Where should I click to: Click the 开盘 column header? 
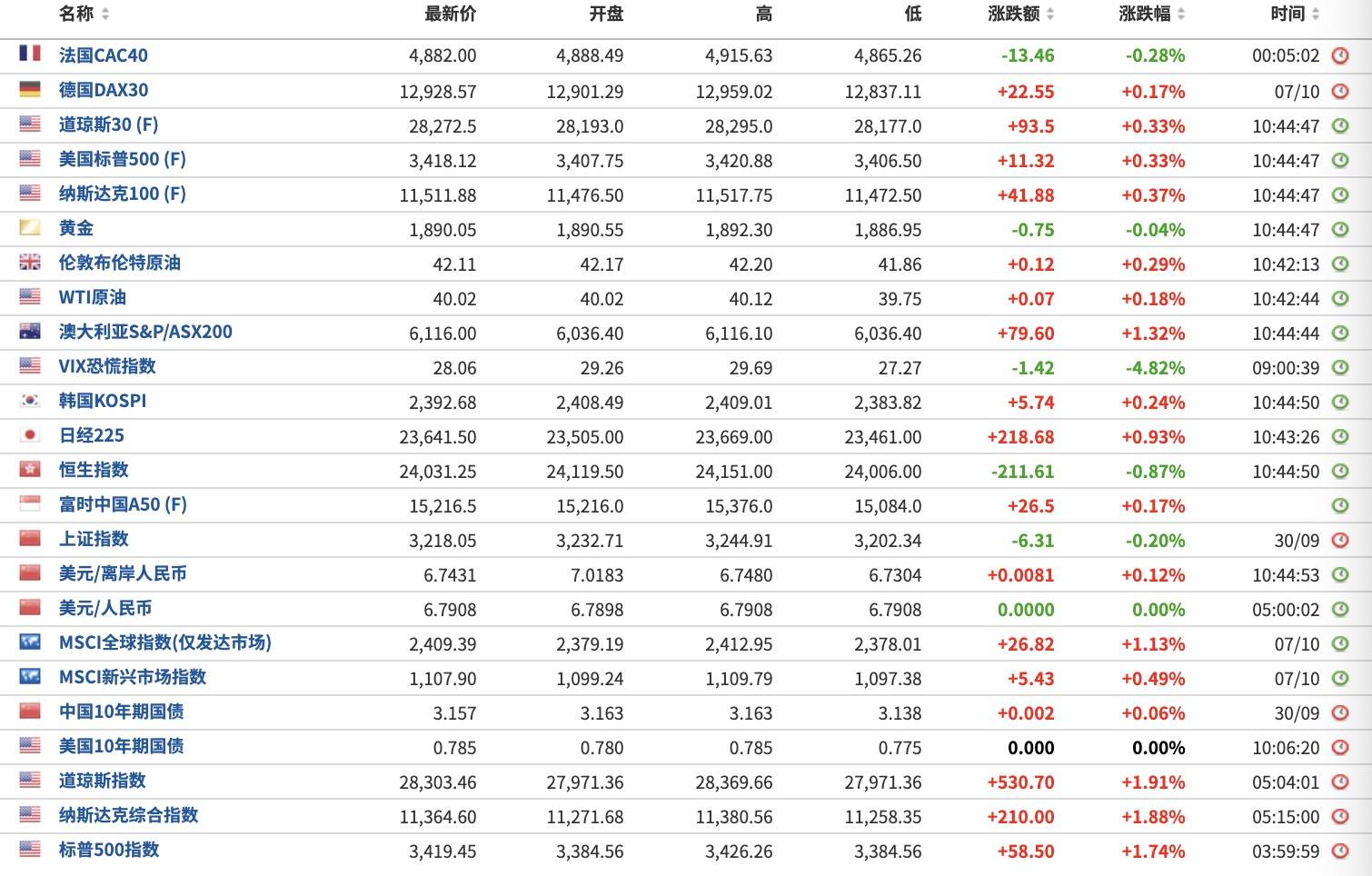tap(606, 14)
